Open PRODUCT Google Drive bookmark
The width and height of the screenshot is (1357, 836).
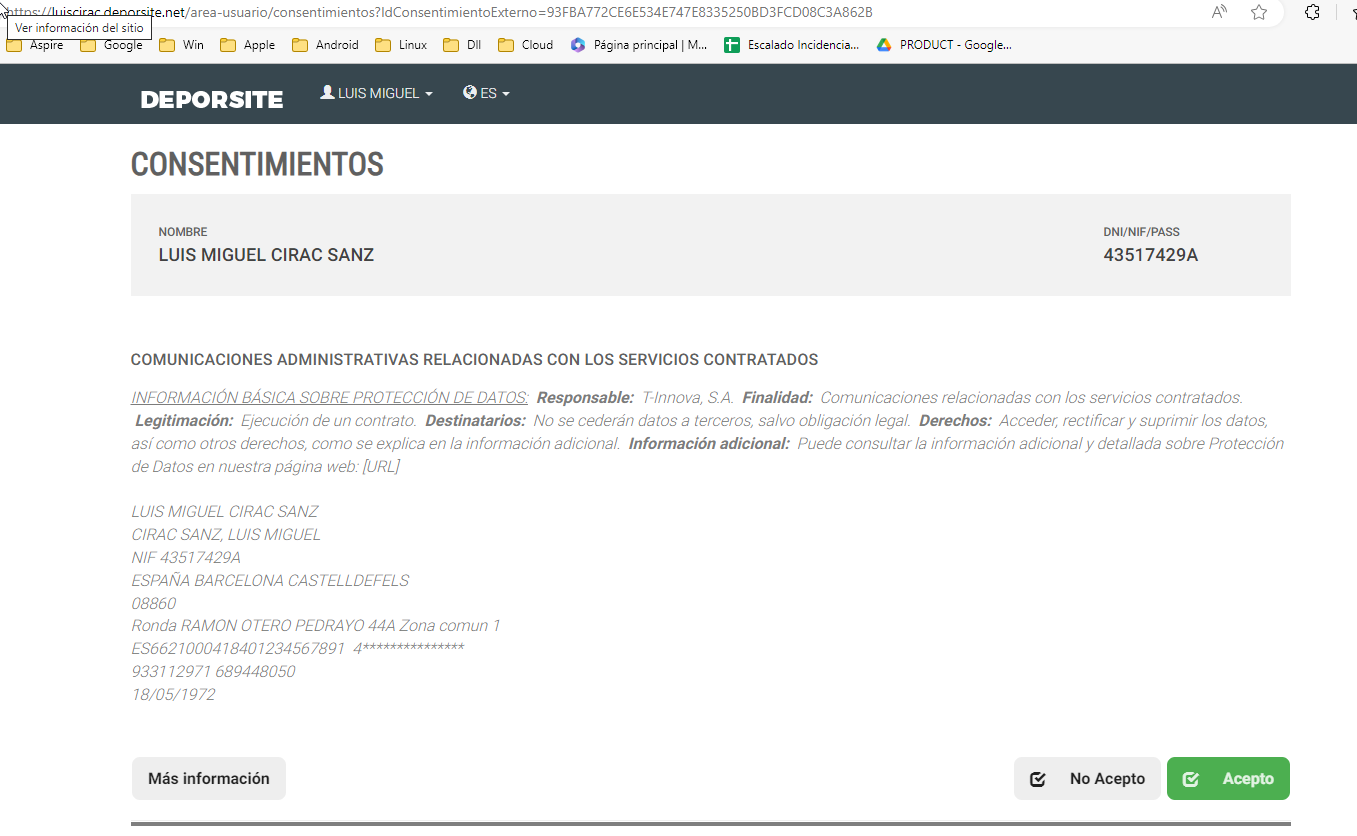pos(944,45)
